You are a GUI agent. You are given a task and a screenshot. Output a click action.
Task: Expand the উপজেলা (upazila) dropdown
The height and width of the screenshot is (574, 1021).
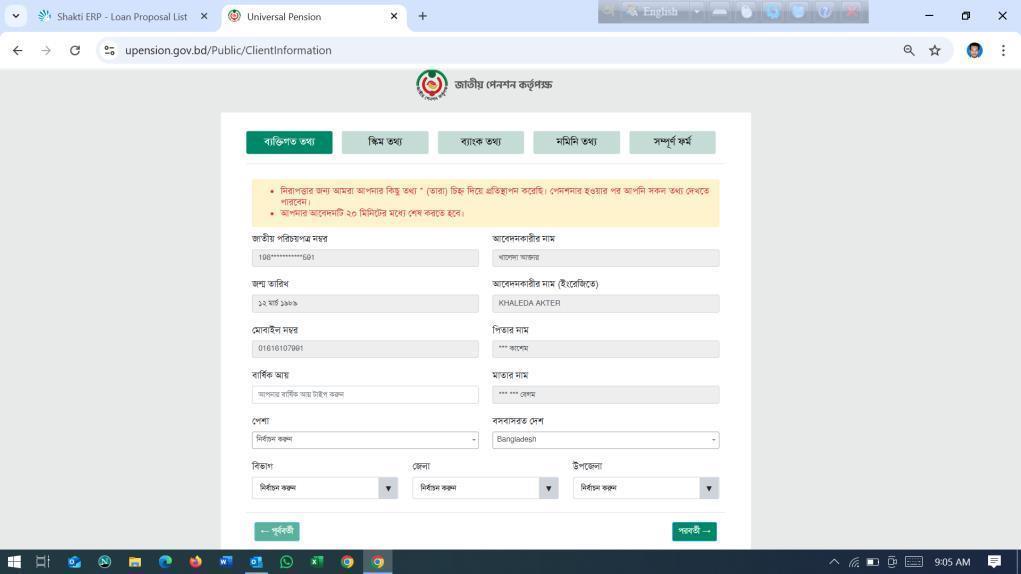pos(645,488)
